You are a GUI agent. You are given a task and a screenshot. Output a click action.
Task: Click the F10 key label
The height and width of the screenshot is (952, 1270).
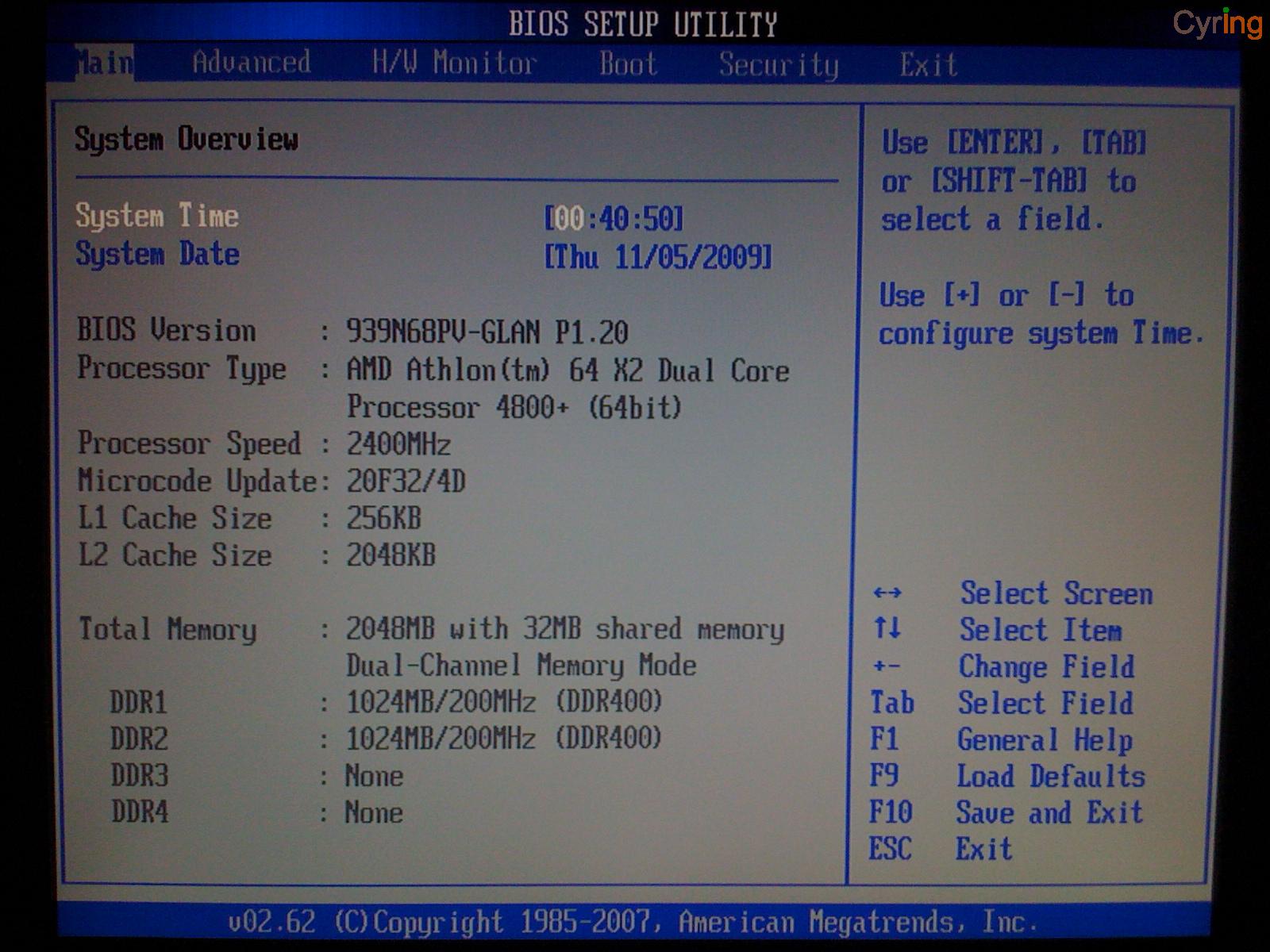(x=891, y=812)
